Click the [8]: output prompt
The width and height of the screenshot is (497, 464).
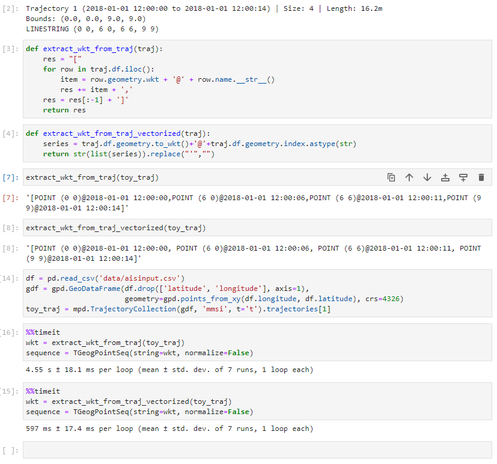(x=10, y=249)
